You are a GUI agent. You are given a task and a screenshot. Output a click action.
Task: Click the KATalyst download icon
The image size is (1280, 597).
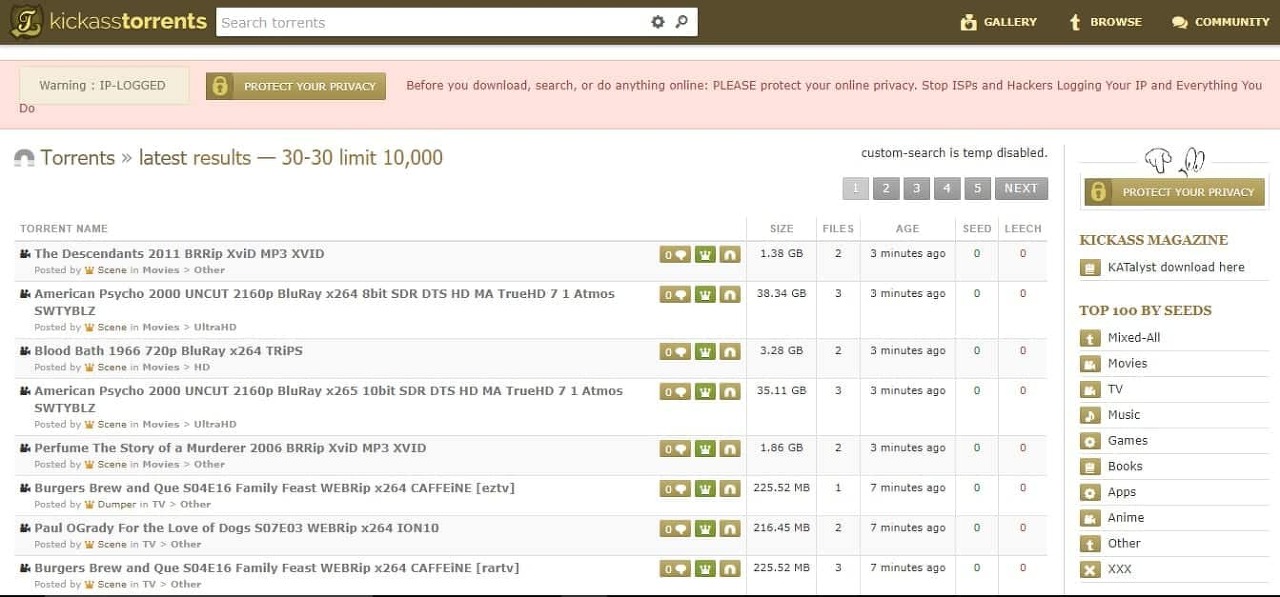click(1090, 268)
